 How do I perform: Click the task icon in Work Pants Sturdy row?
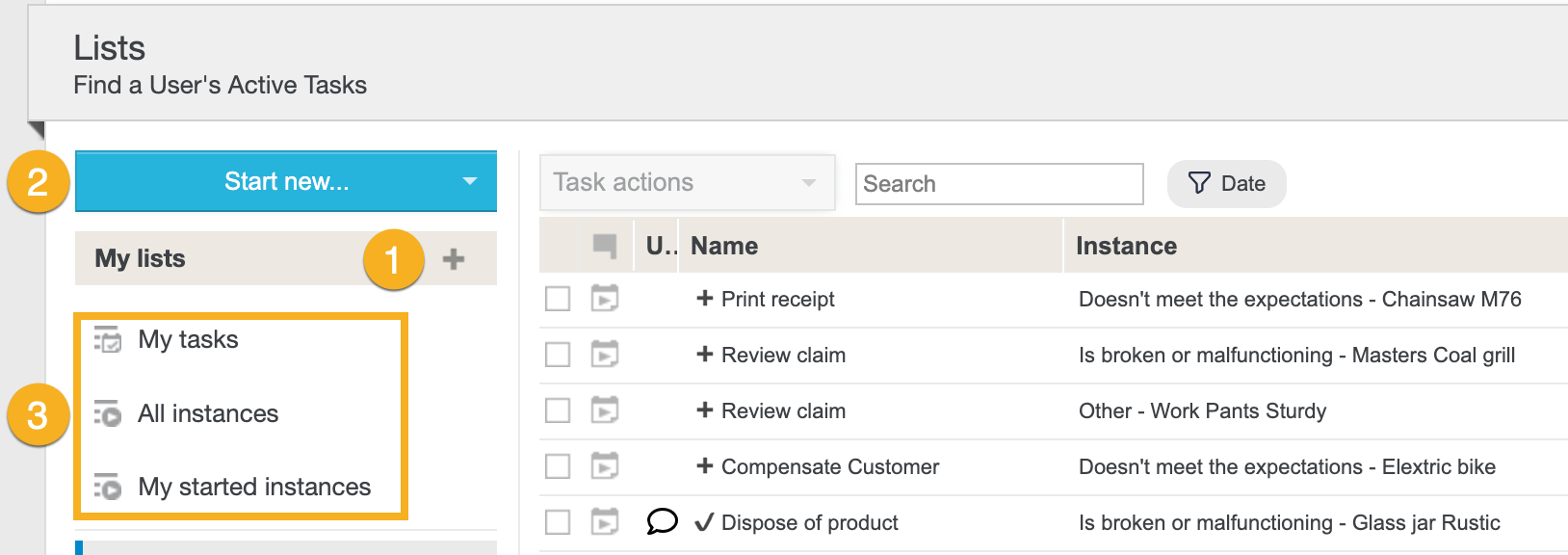point(604,410)
